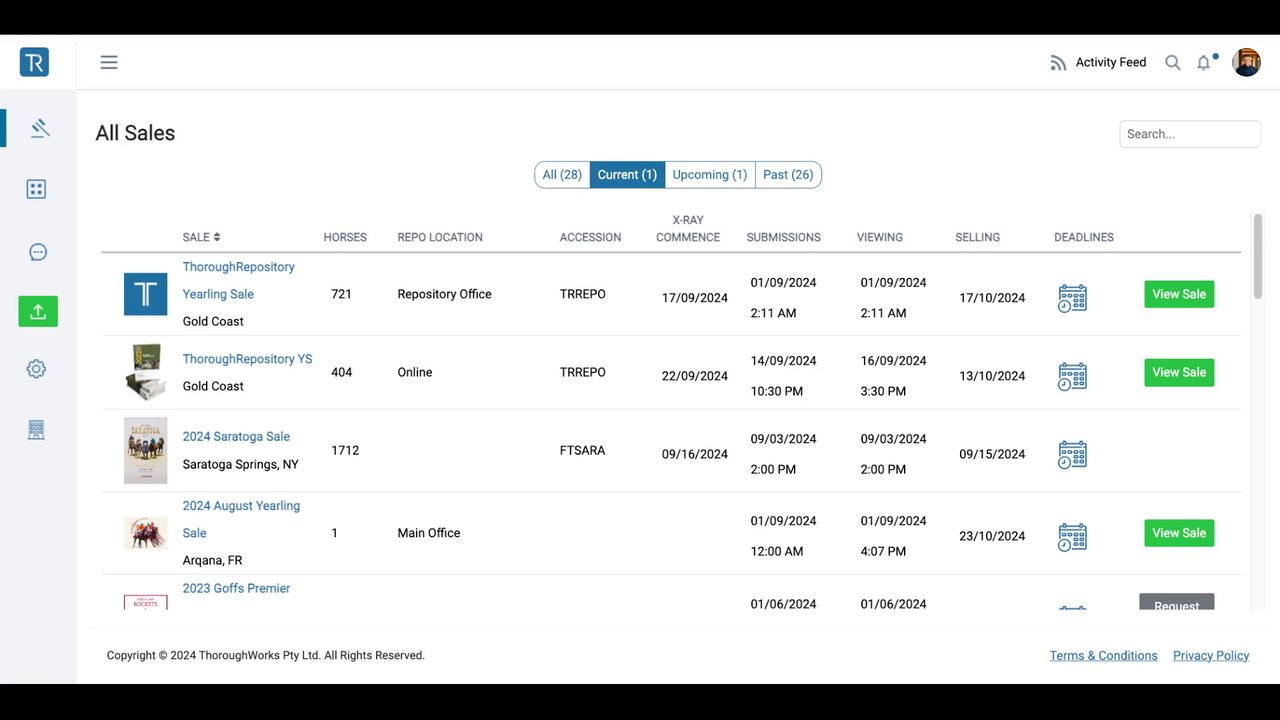
Task: Open the ThoroughRepository Yearling Sale link
Action: [x=238, y=280]
